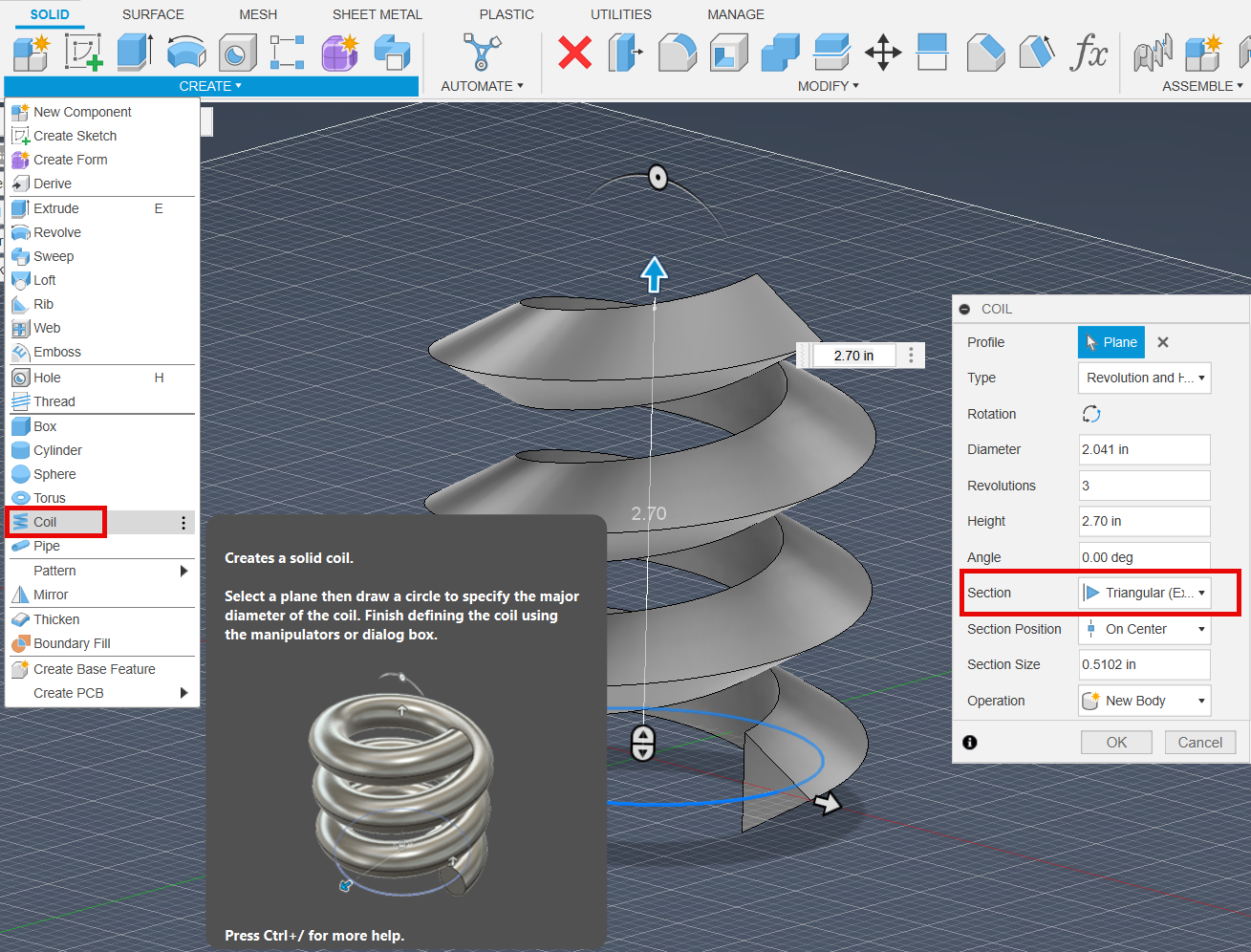Select the Joint icon in Assemble group
Screen dimensions: 1251x952
(1153, 53)
